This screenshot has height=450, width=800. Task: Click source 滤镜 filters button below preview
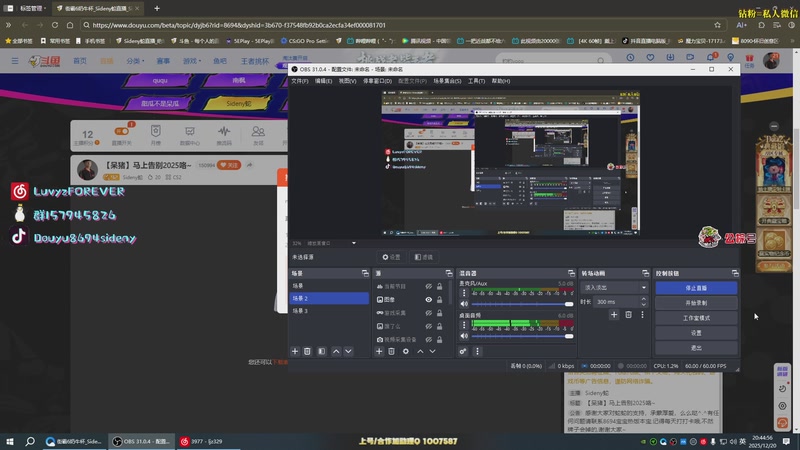(x=424, y=257)
